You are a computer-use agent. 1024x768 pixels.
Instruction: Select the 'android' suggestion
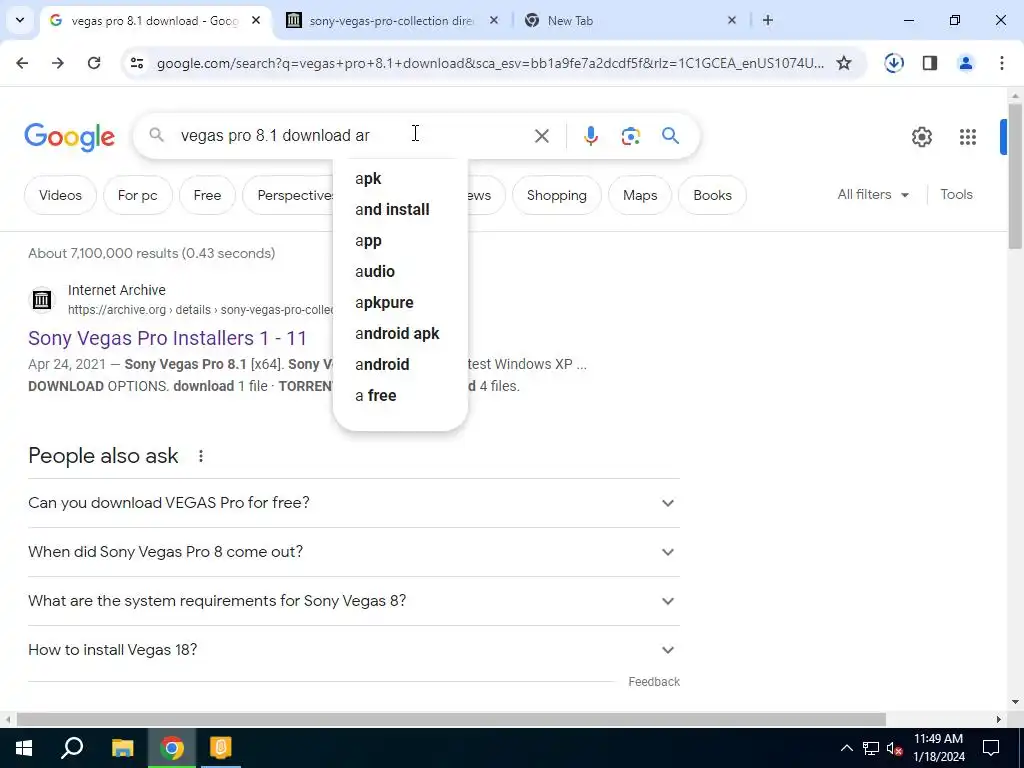400,364
